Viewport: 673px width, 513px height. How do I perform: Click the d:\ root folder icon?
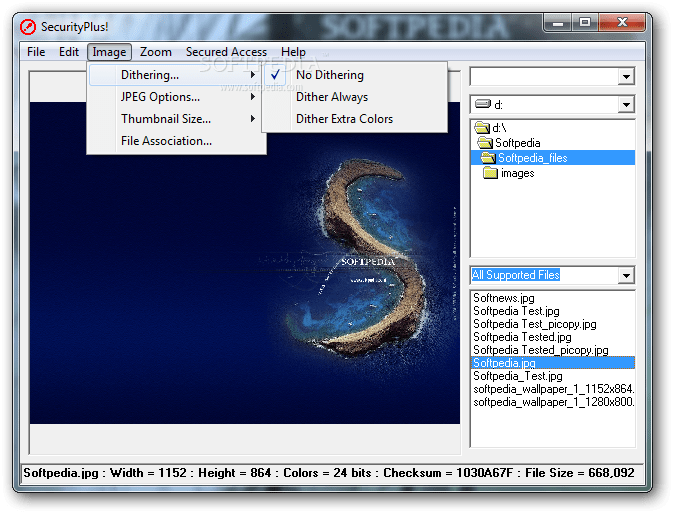coord(482,127)
